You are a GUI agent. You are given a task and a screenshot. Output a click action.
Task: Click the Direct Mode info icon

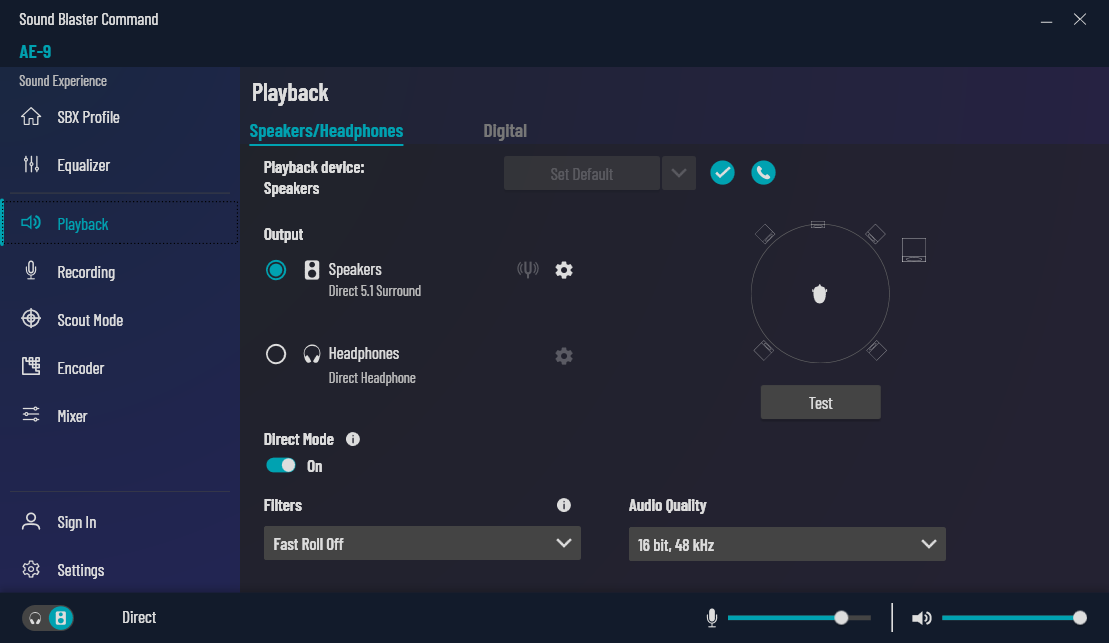[353, 439]
